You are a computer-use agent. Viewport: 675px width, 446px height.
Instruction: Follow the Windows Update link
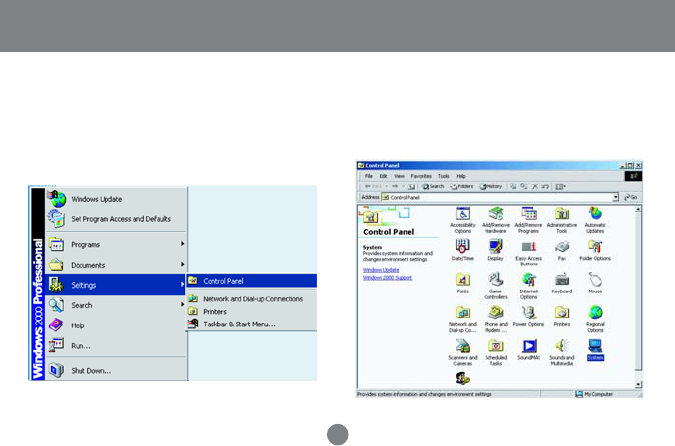[381, 270]
